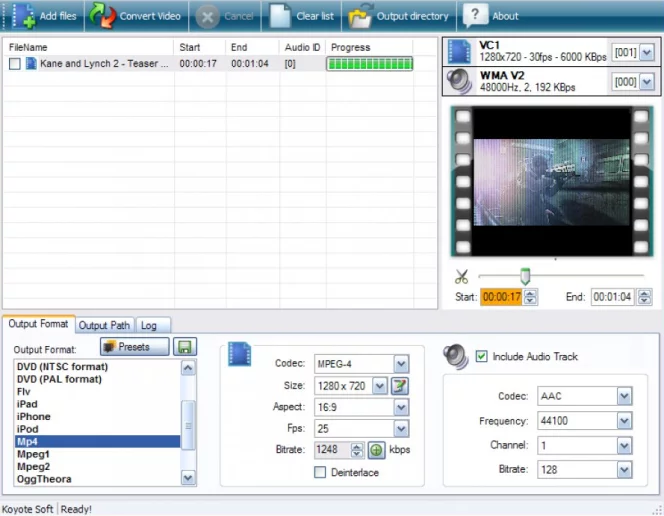The width and height of the screenshot is (664, 516).
Task: Click the green save preset floppy icon
Action: point(185,347)
